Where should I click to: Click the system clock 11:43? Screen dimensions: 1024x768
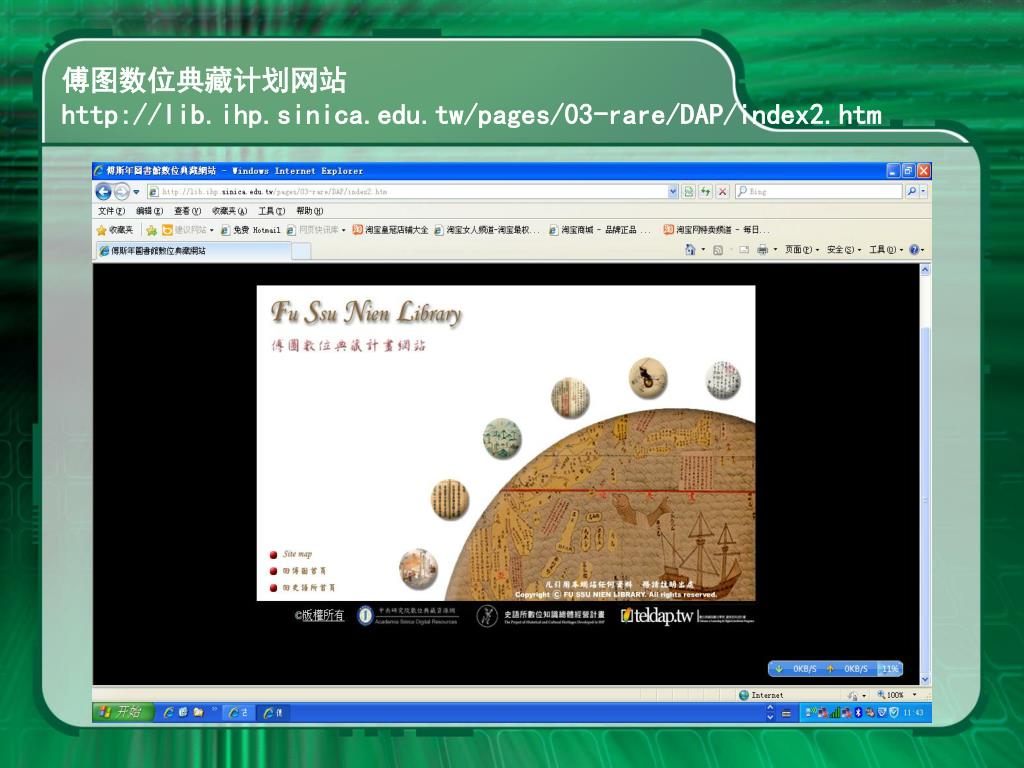913,712
